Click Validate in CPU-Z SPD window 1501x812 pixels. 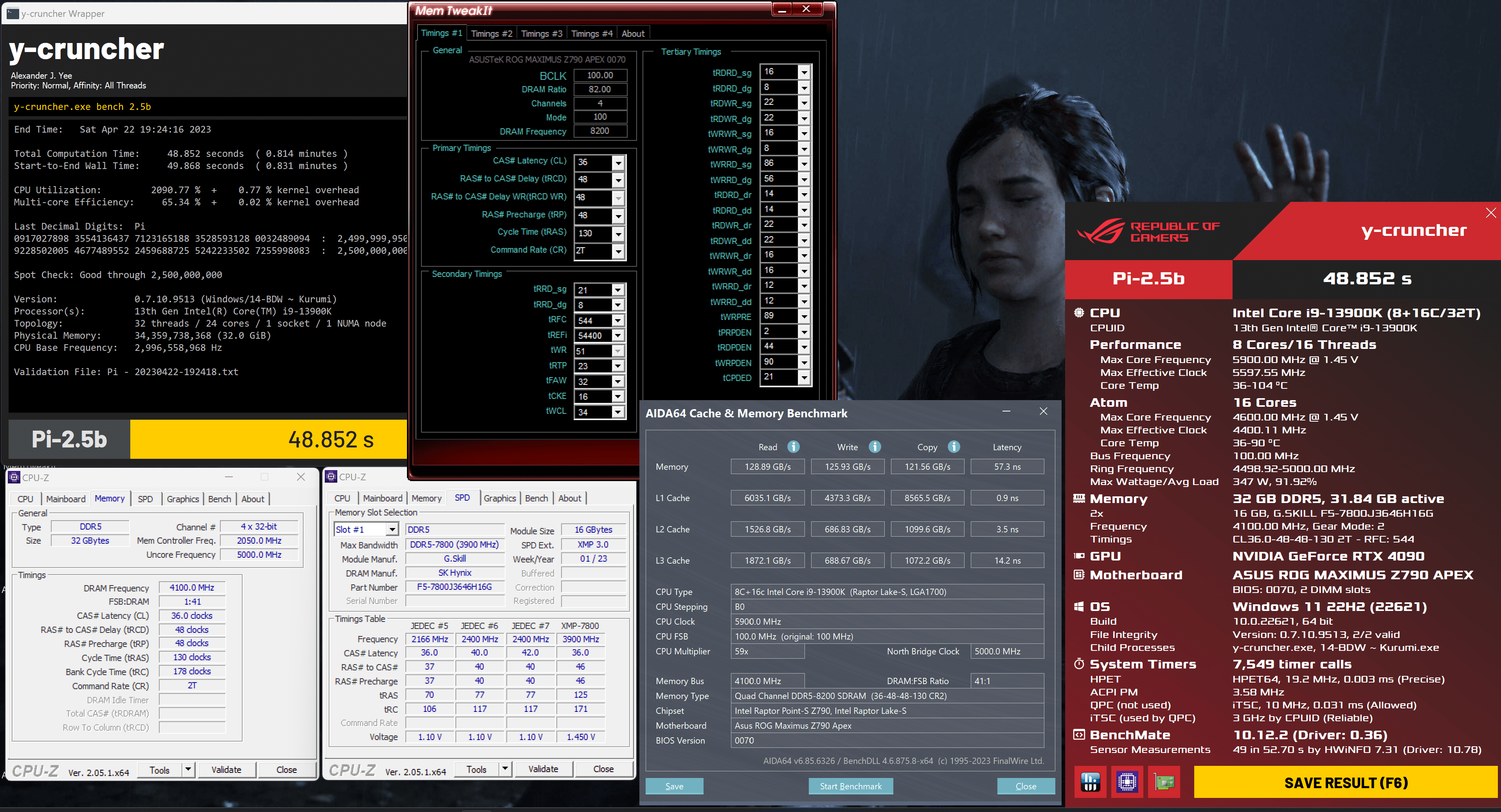tap(543, 769)
